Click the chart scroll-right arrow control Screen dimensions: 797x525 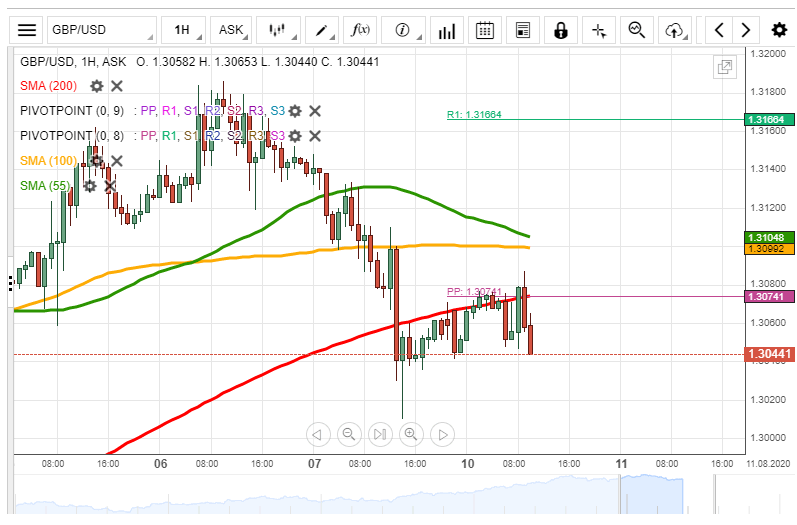pos(442,435)
